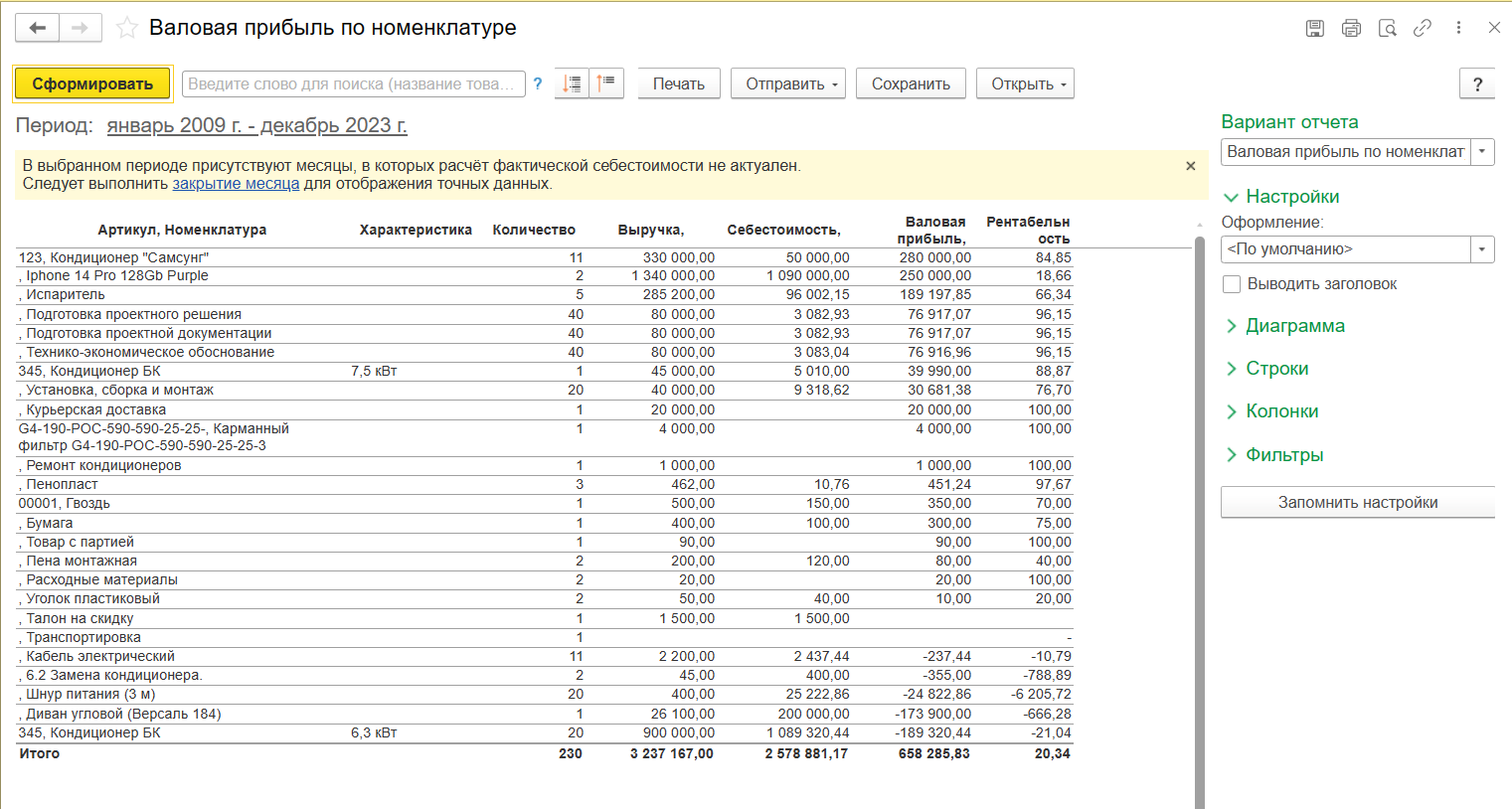Enable the 'Выводить заголовок' checkbox
This screenshot has width=1512, height=809.
pos(1232,284)
